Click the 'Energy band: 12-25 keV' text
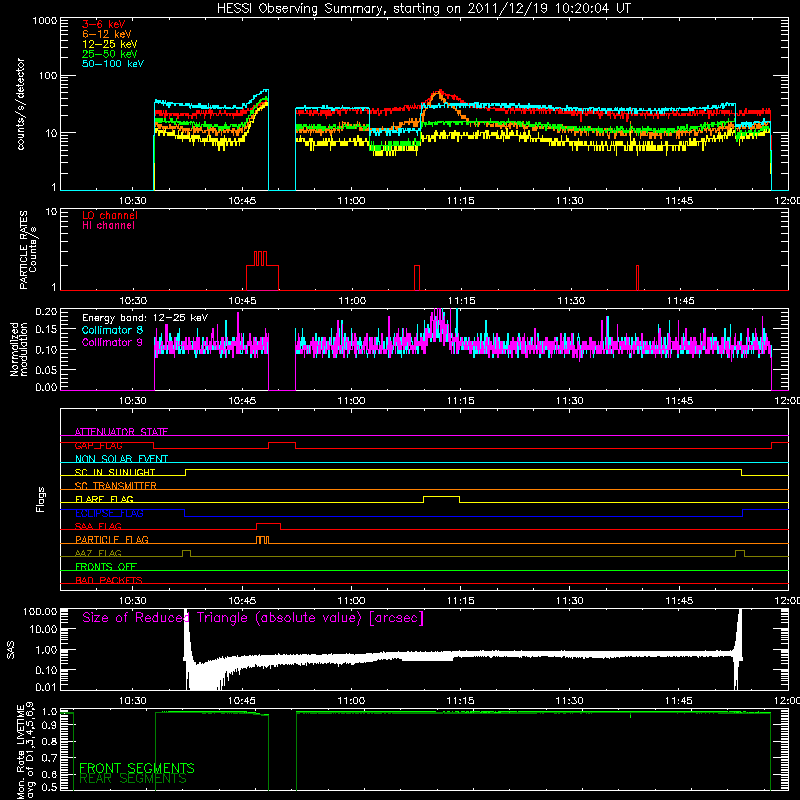This screenshot has height=800, width=800. pyautogui.click(x=145, y=318)
